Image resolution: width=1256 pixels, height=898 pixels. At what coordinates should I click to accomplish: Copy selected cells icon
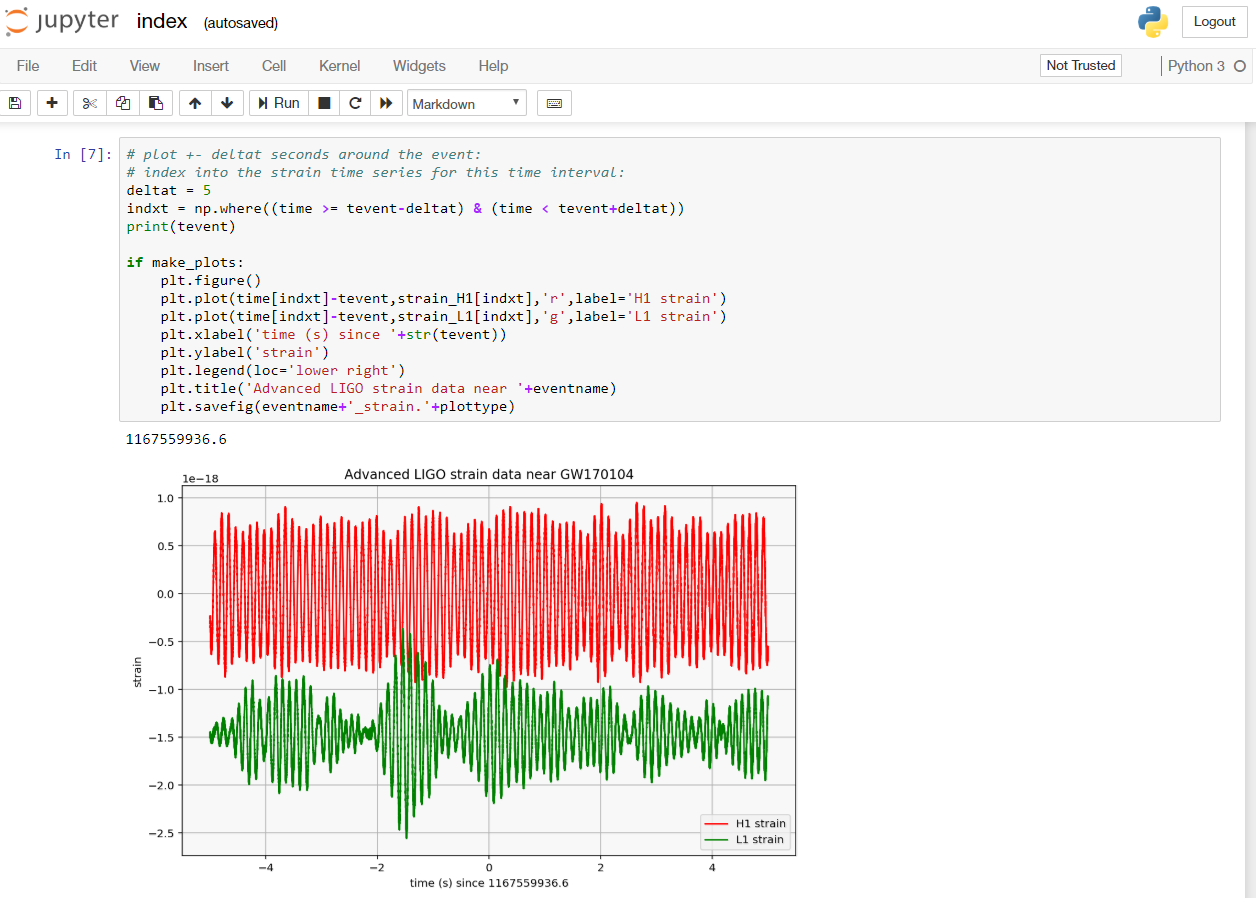(123, 103)
